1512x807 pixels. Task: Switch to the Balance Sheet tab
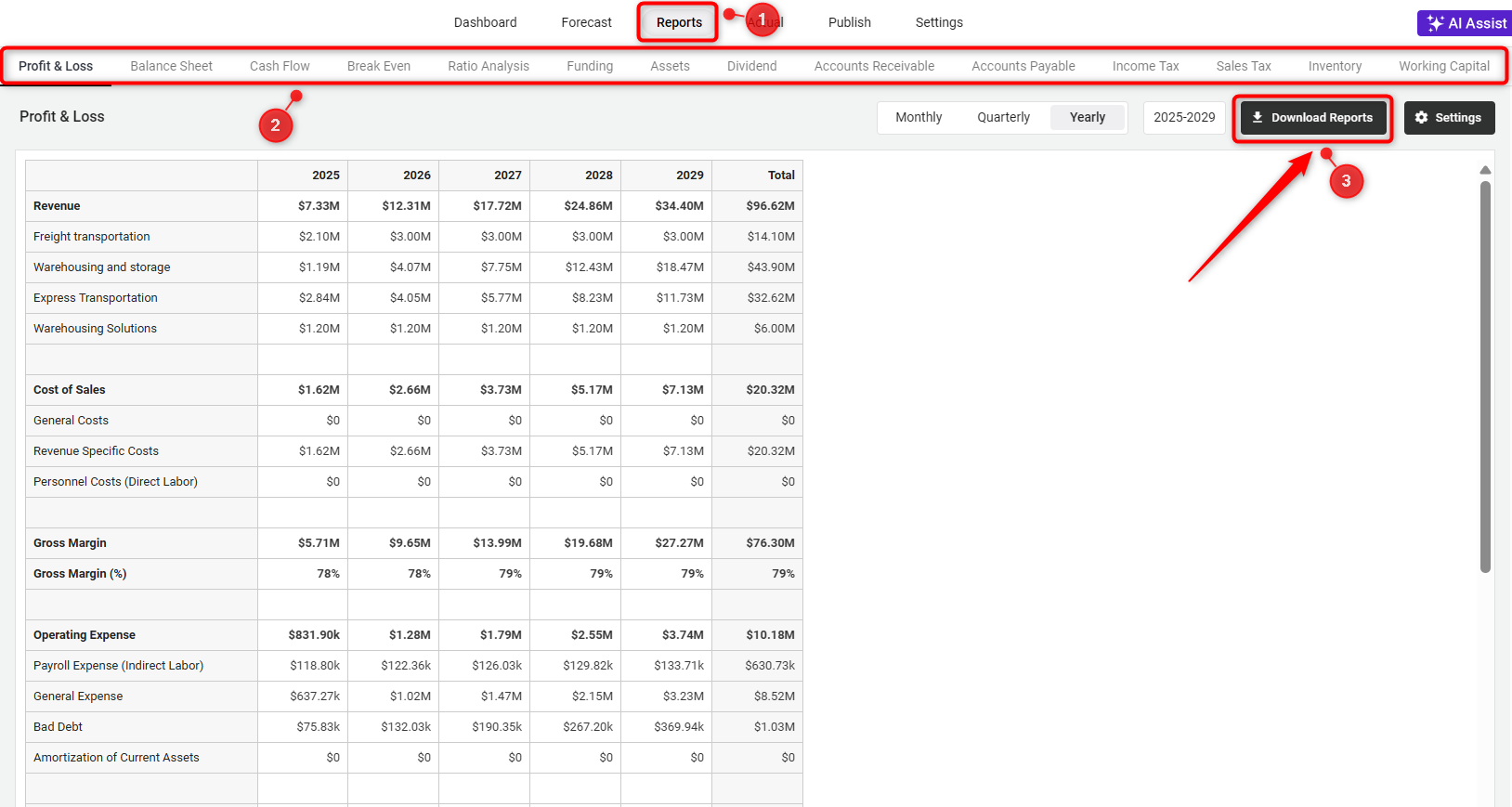point(171,66)
